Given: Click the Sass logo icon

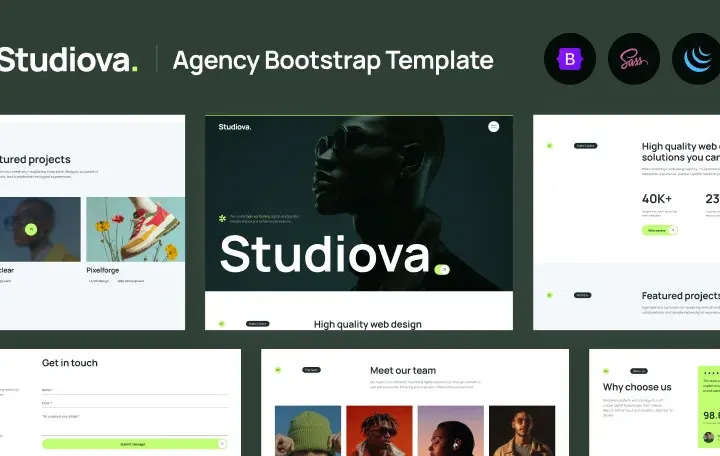Looking at the screenshot, I should (x=634, y=59).
